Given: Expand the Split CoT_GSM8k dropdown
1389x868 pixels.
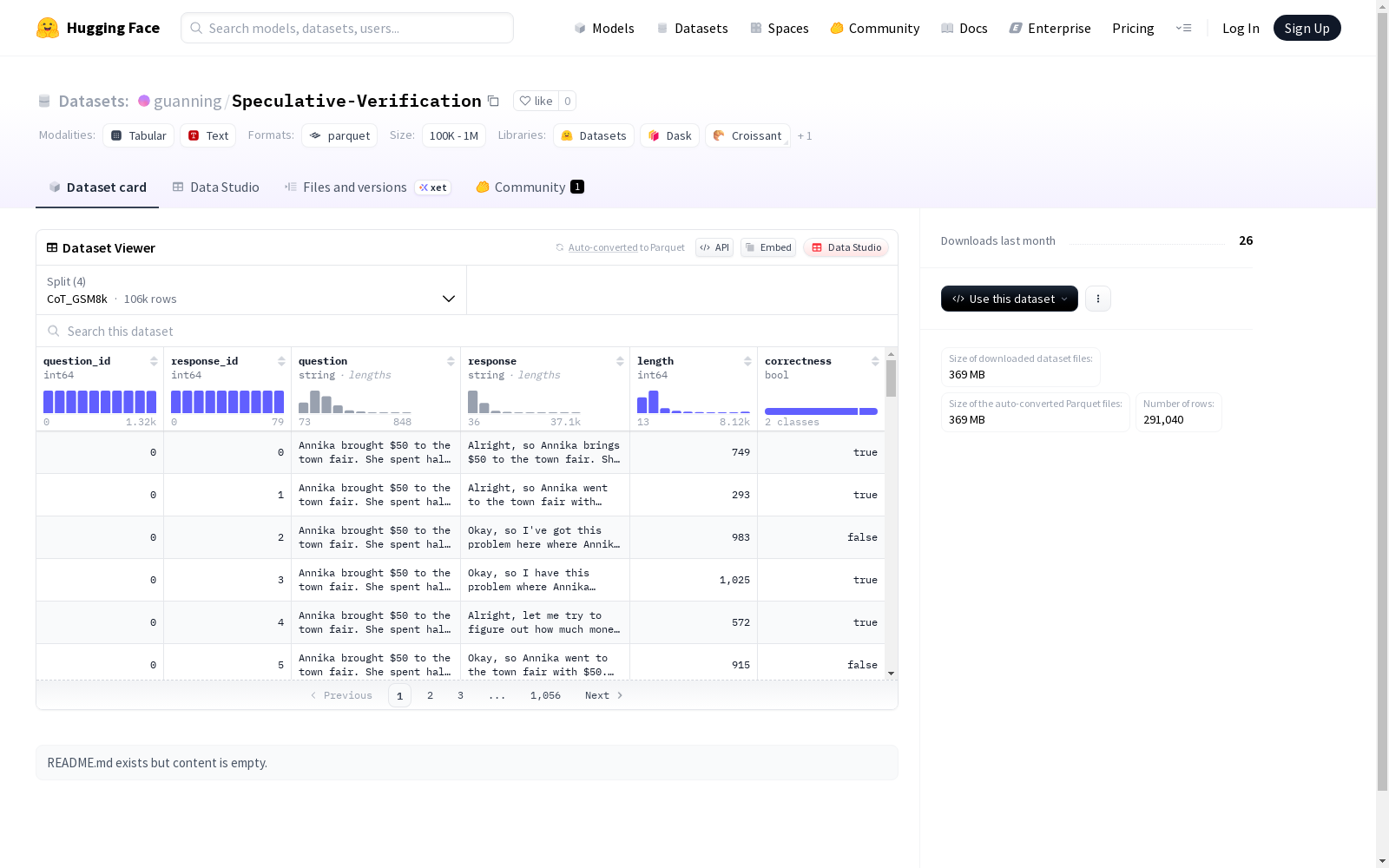Looking at the screenshot, I should click(x=252, y=290).
